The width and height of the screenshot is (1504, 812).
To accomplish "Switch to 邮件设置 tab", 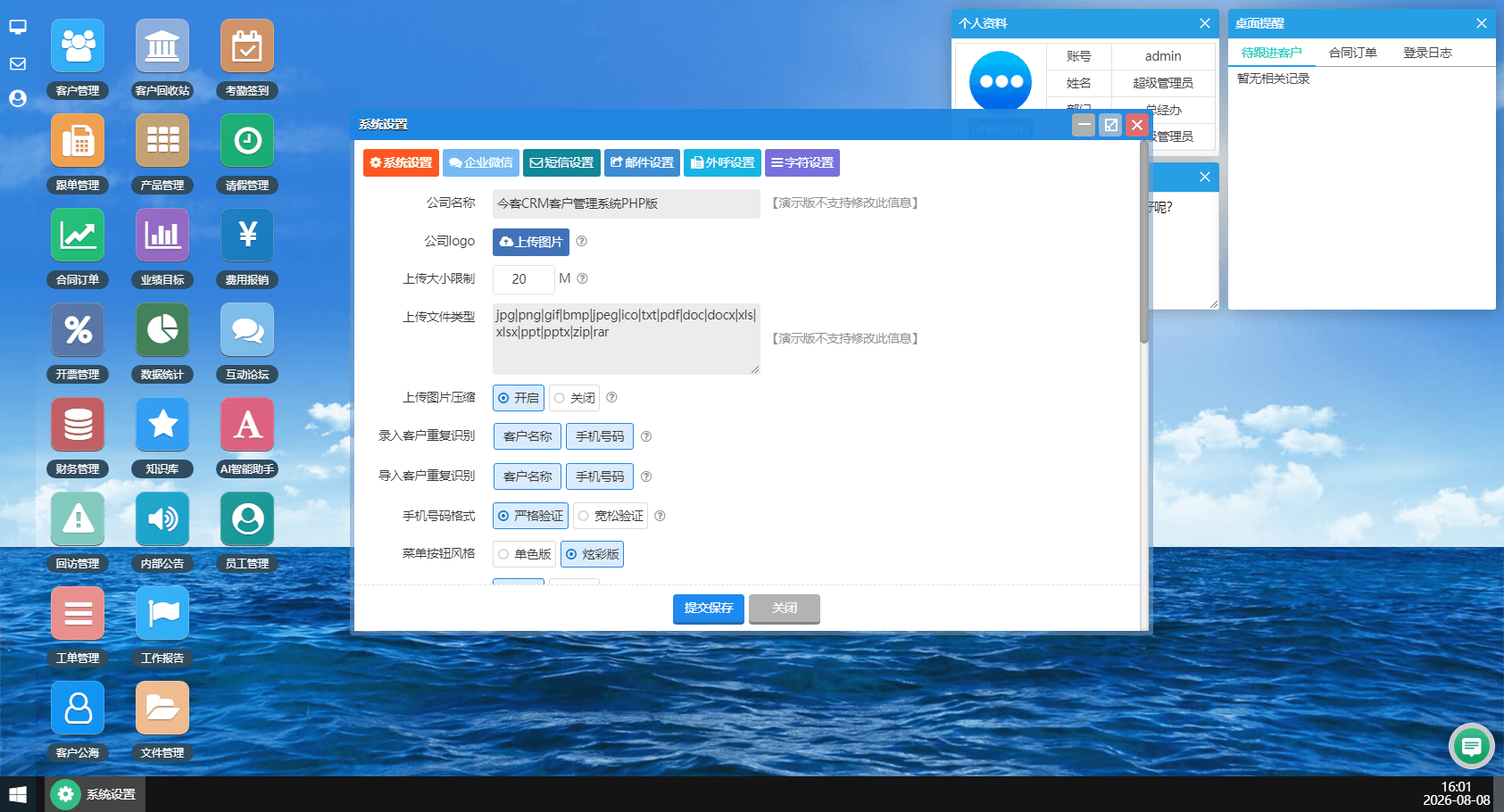I will [x=642, y=162].
